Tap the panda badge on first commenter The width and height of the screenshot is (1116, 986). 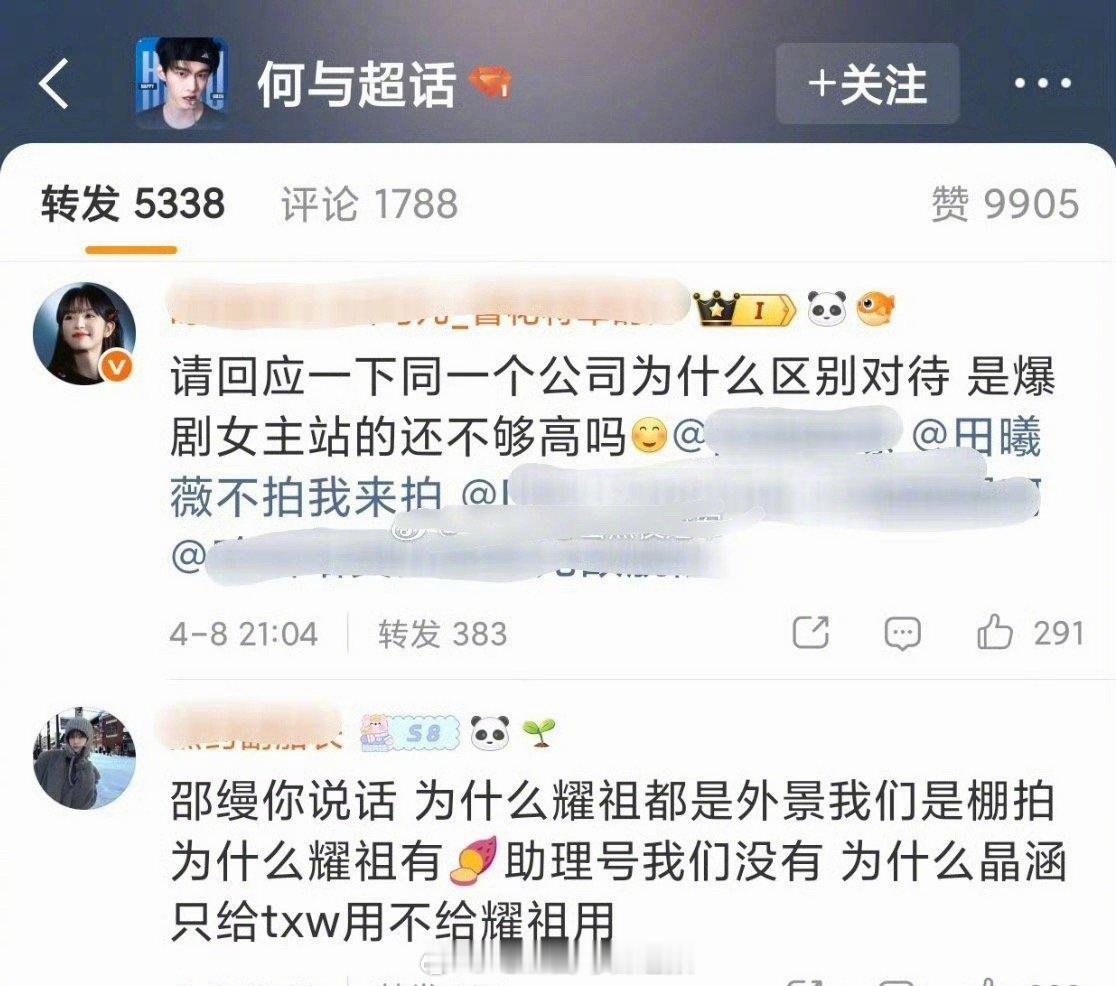pos(826,309)
